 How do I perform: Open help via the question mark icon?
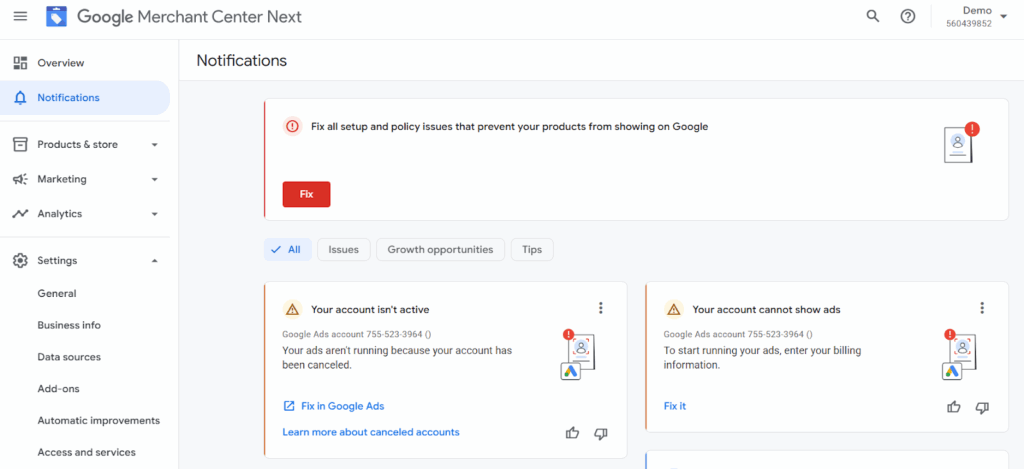point(908,16)
